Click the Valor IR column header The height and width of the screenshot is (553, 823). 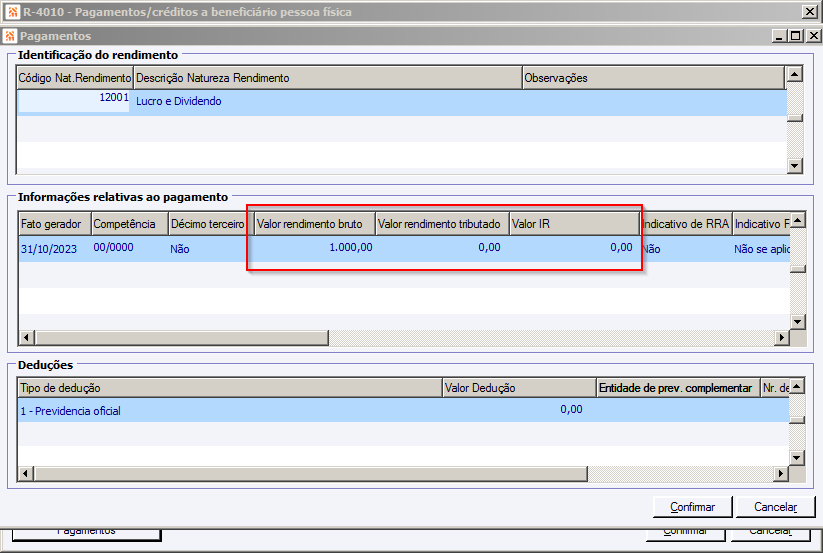(574, 224)
